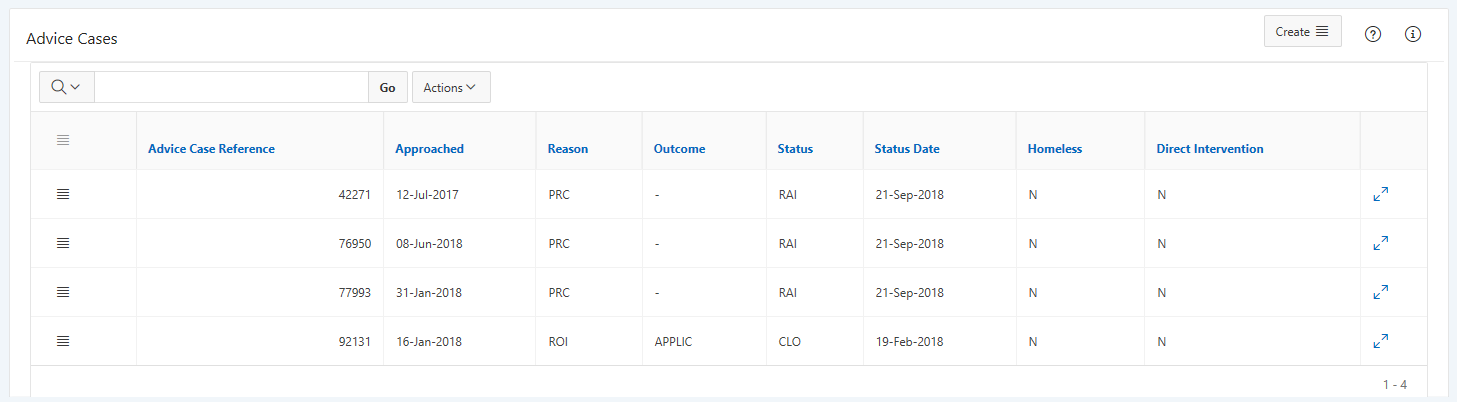Open the search column selector dropdown
This screenshot has height=402, width=1457.
coord(66,87)
